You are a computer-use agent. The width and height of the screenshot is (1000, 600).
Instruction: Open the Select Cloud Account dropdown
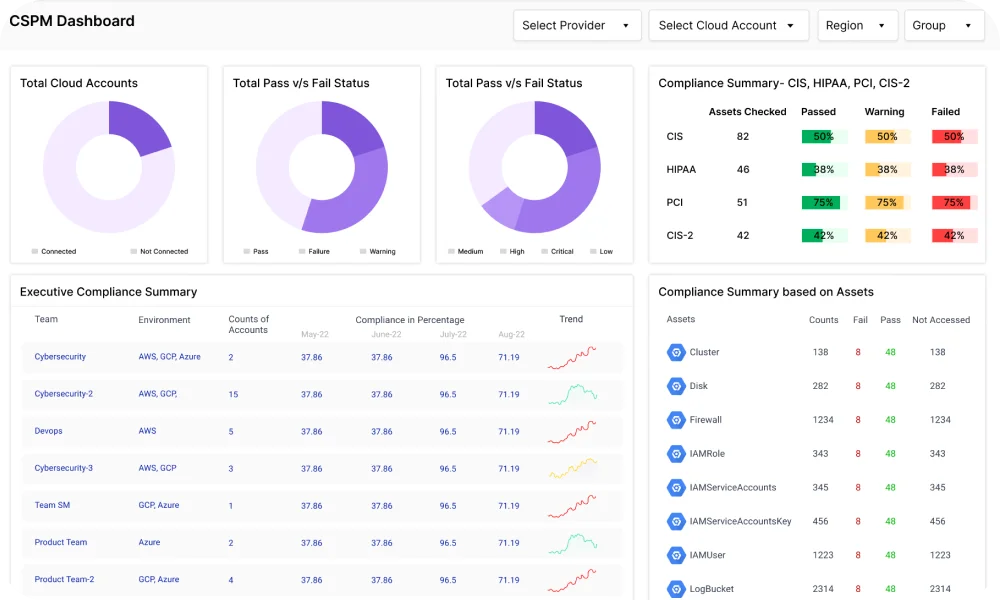[727, 26]
